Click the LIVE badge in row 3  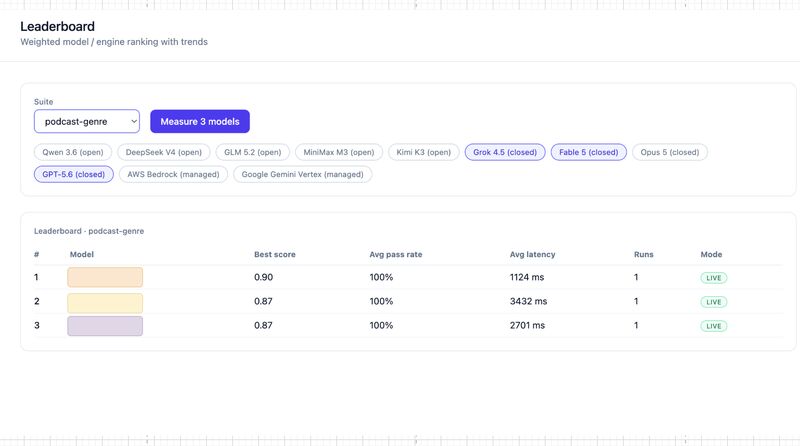(x=713, y=326)
